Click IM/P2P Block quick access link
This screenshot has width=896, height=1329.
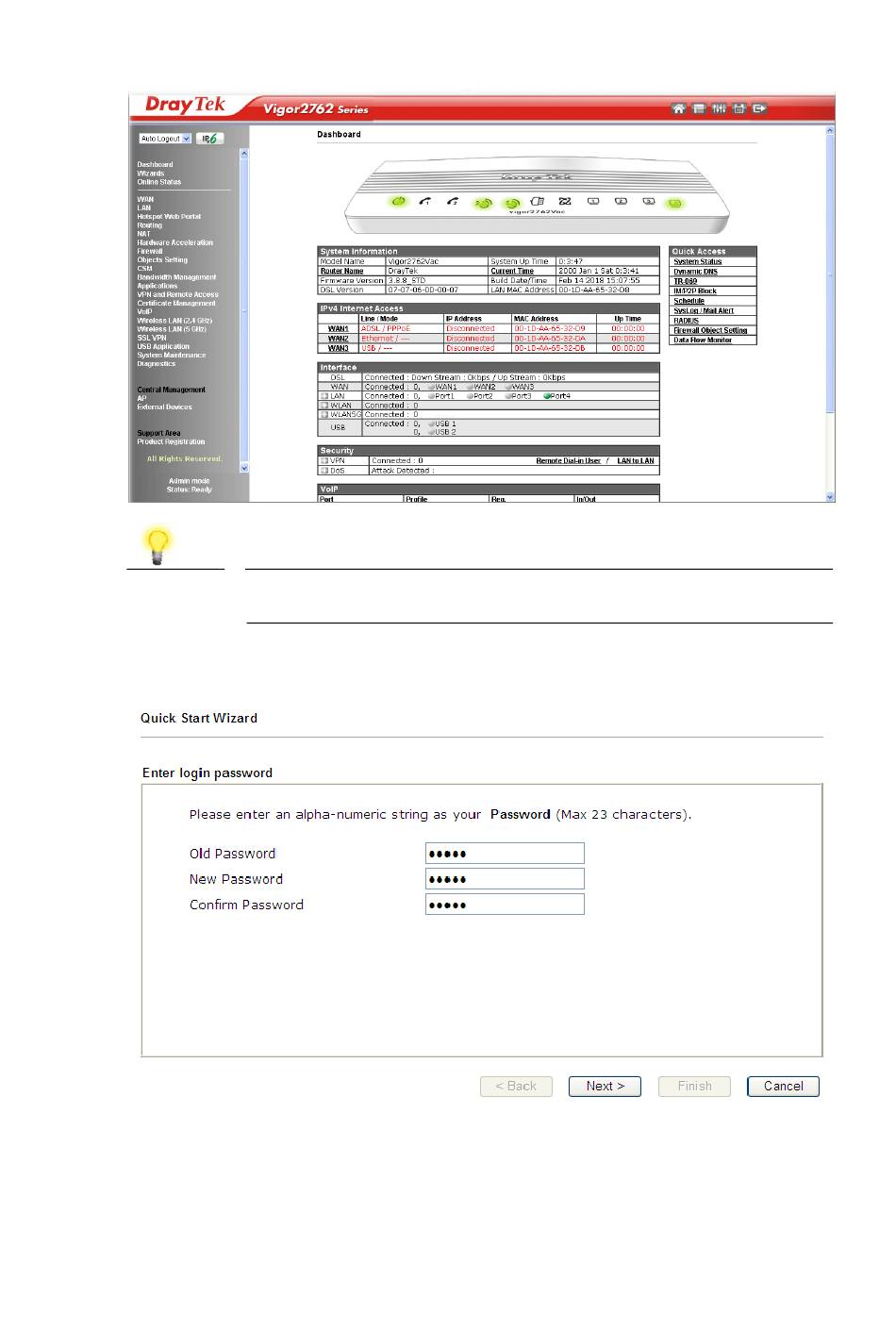point(695,291)
